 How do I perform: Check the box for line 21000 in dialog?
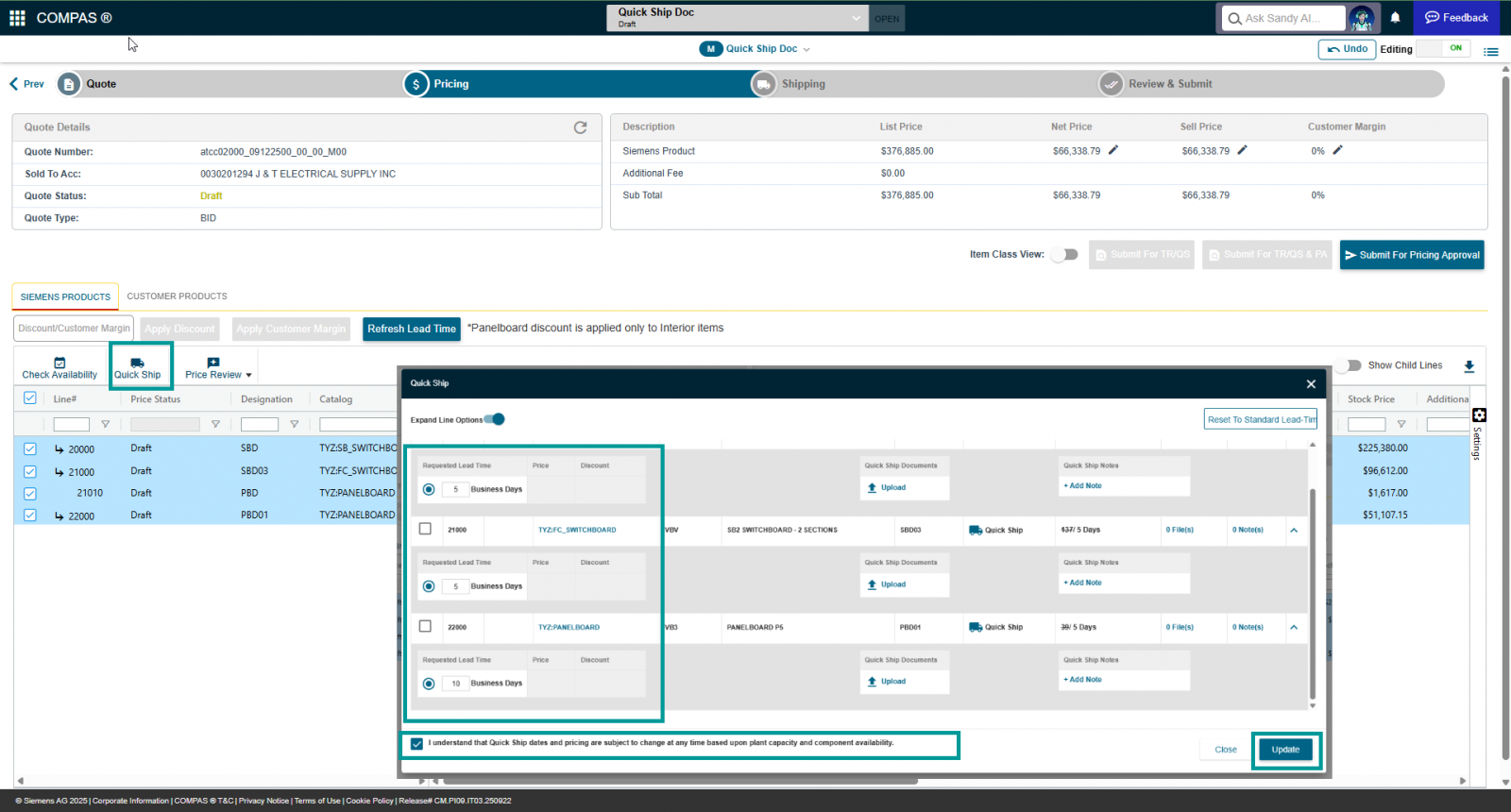tap(425, 529)
